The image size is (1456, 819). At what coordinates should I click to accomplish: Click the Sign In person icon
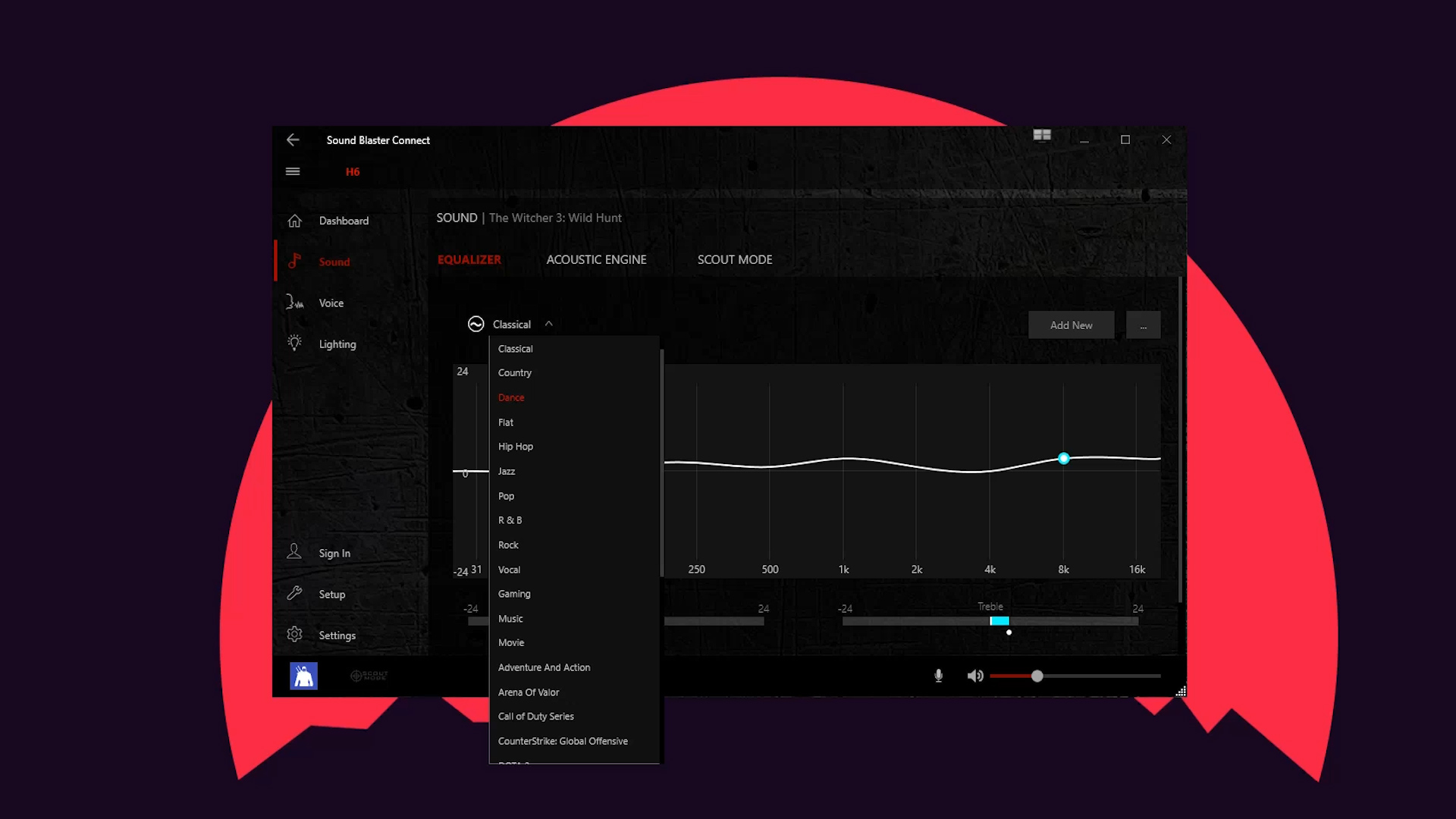[x=294, y=552]
